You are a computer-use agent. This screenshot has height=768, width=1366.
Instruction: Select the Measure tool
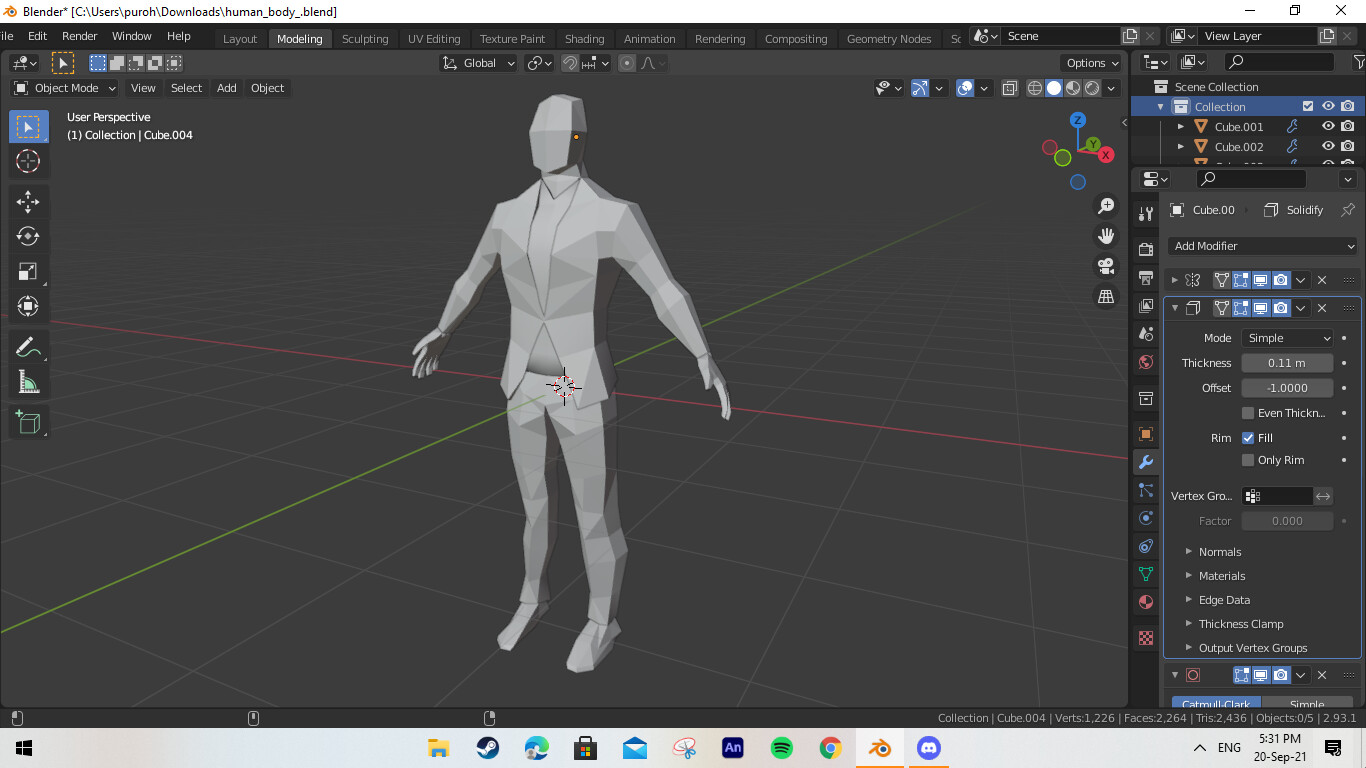click(x=28, y=381)
